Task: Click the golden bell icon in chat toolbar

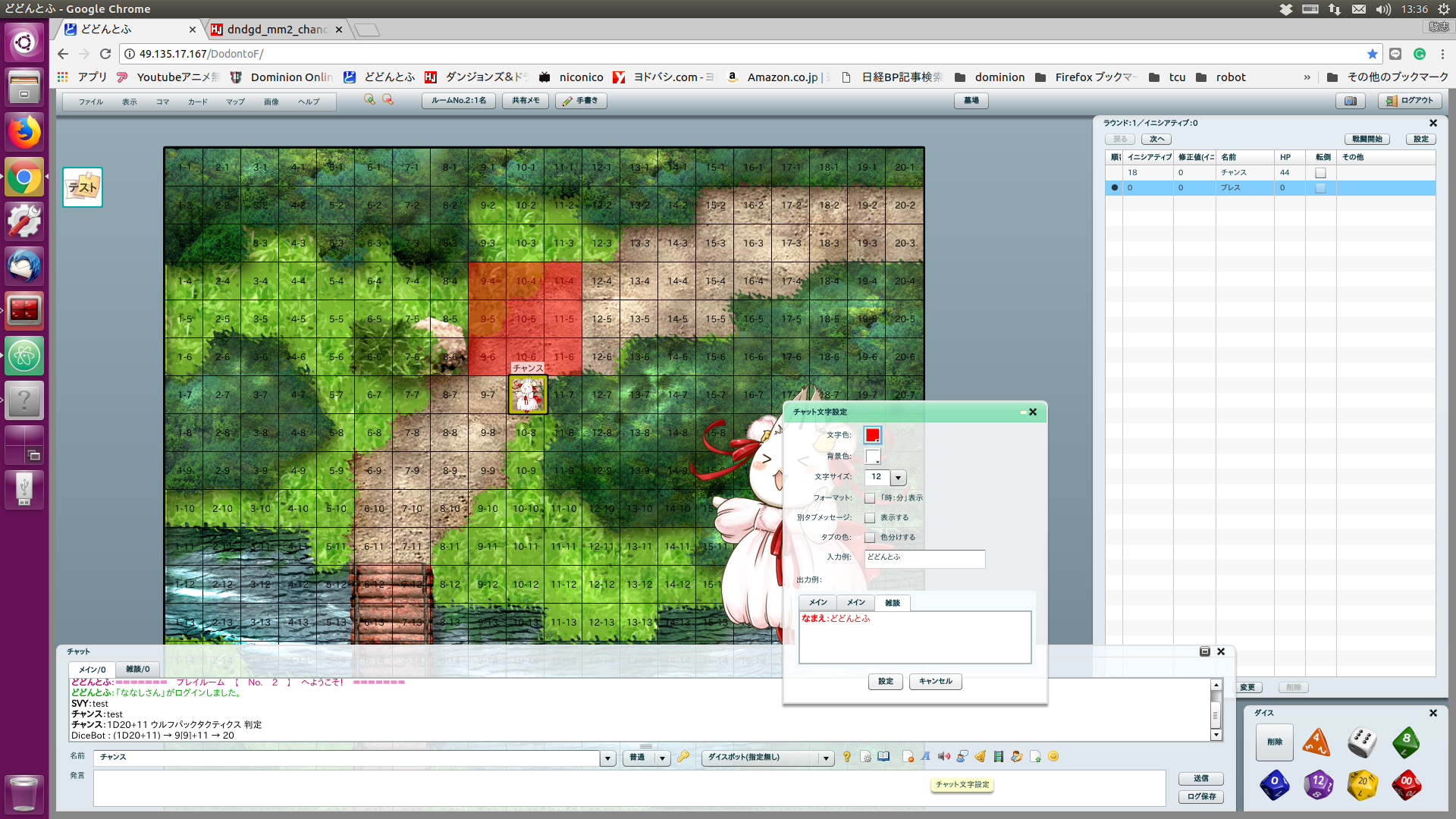Action: (980, 757)
